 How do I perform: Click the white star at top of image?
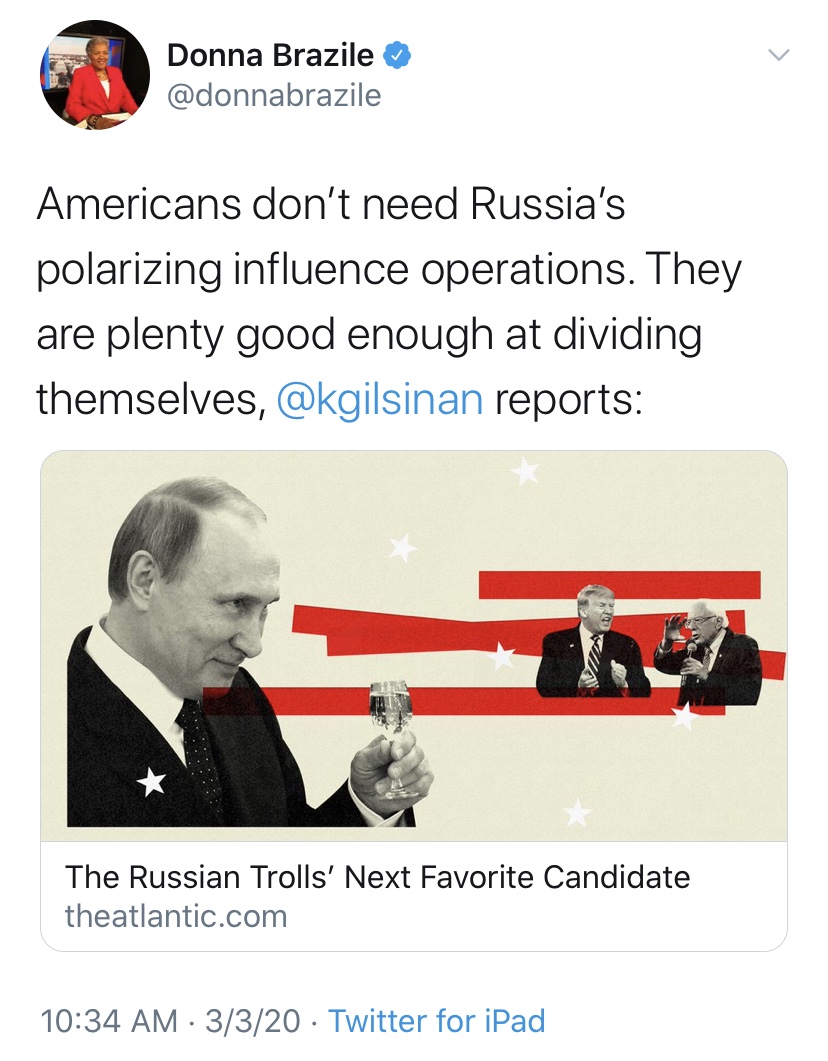point(524,470)
